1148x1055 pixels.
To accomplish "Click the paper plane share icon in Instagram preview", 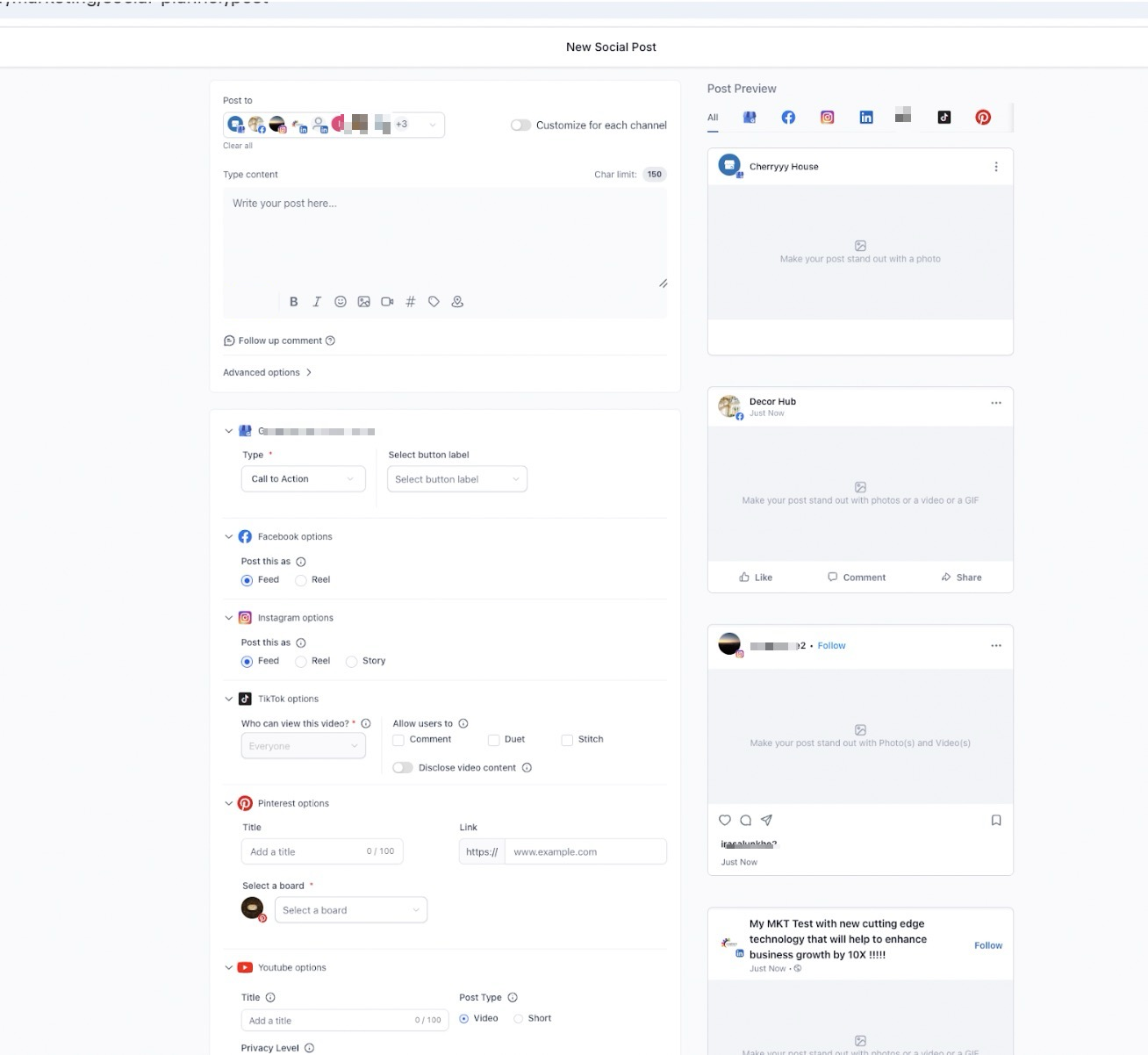I will (766, 820).
